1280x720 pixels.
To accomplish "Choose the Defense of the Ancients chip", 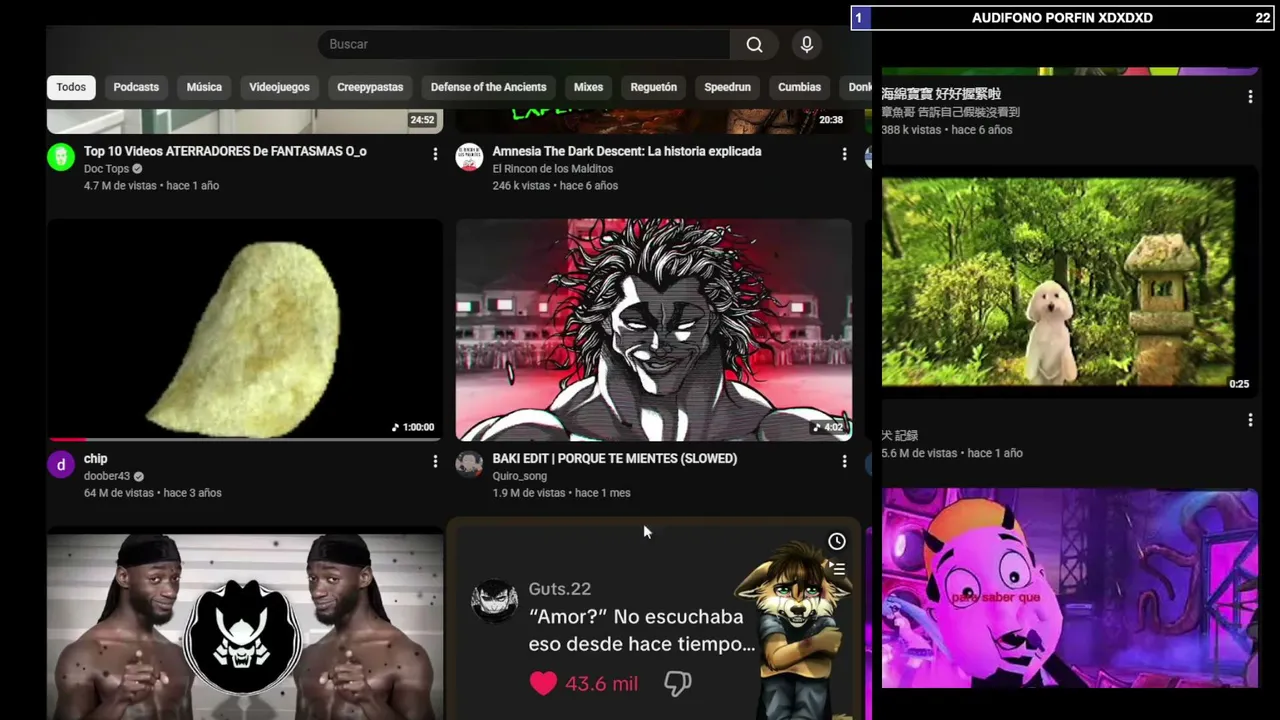I will (488, 87).
